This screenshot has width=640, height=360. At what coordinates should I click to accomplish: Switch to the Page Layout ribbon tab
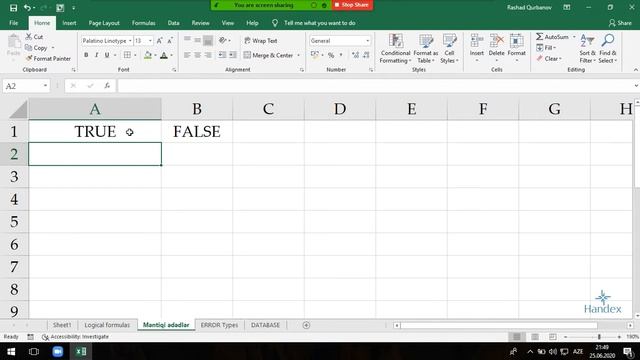point(104,23)
